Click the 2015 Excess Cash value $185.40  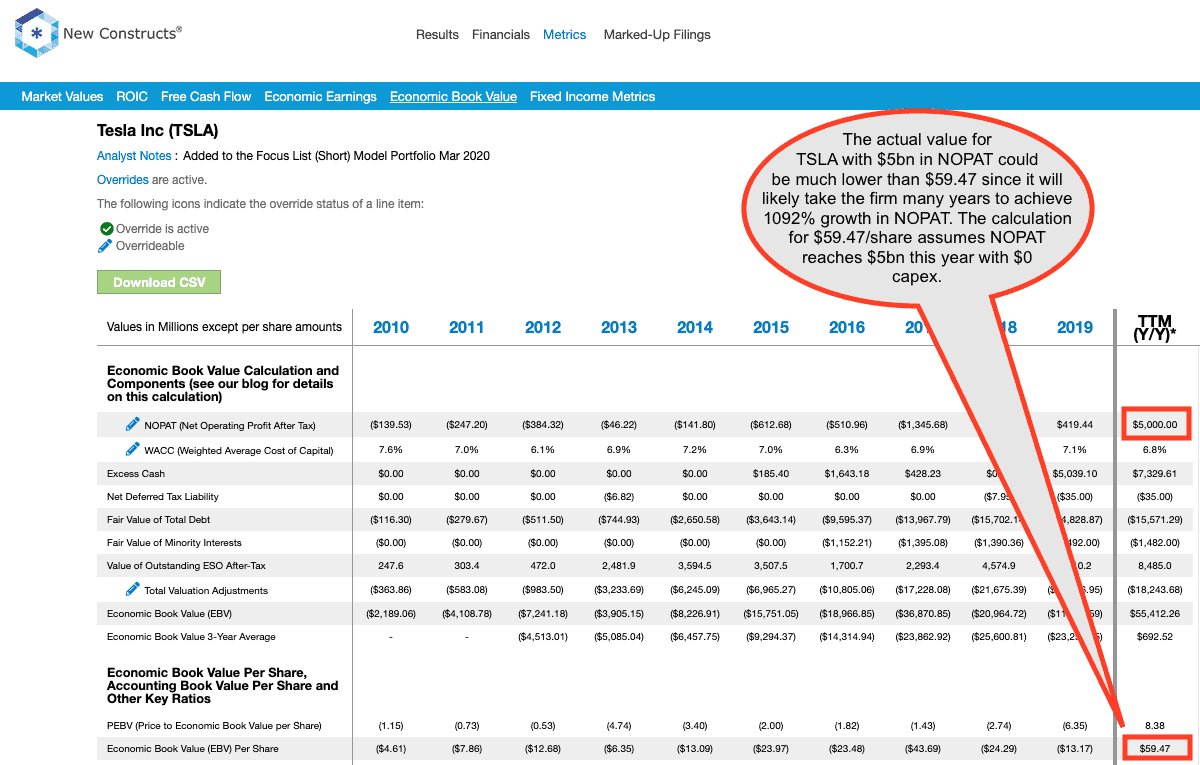click(771, 473)
